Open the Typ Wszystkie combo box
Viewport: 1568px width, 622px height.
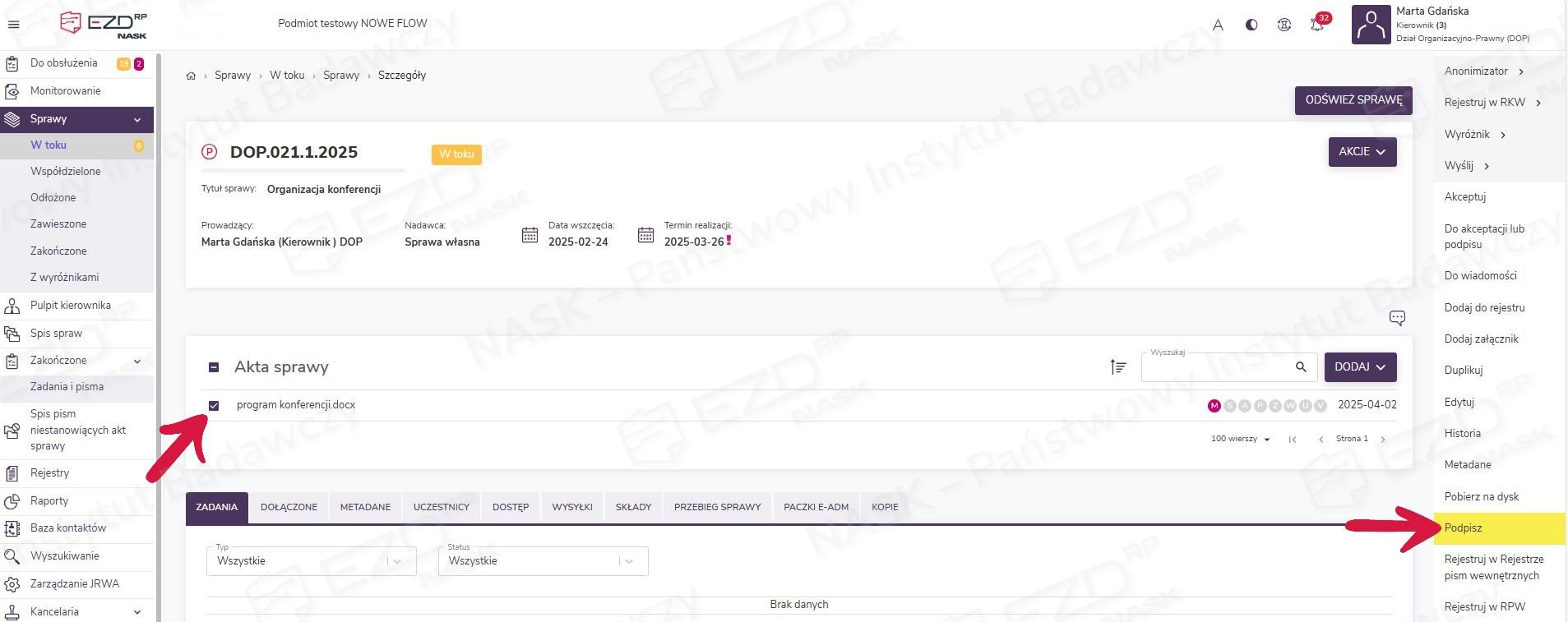coord(311,561)
